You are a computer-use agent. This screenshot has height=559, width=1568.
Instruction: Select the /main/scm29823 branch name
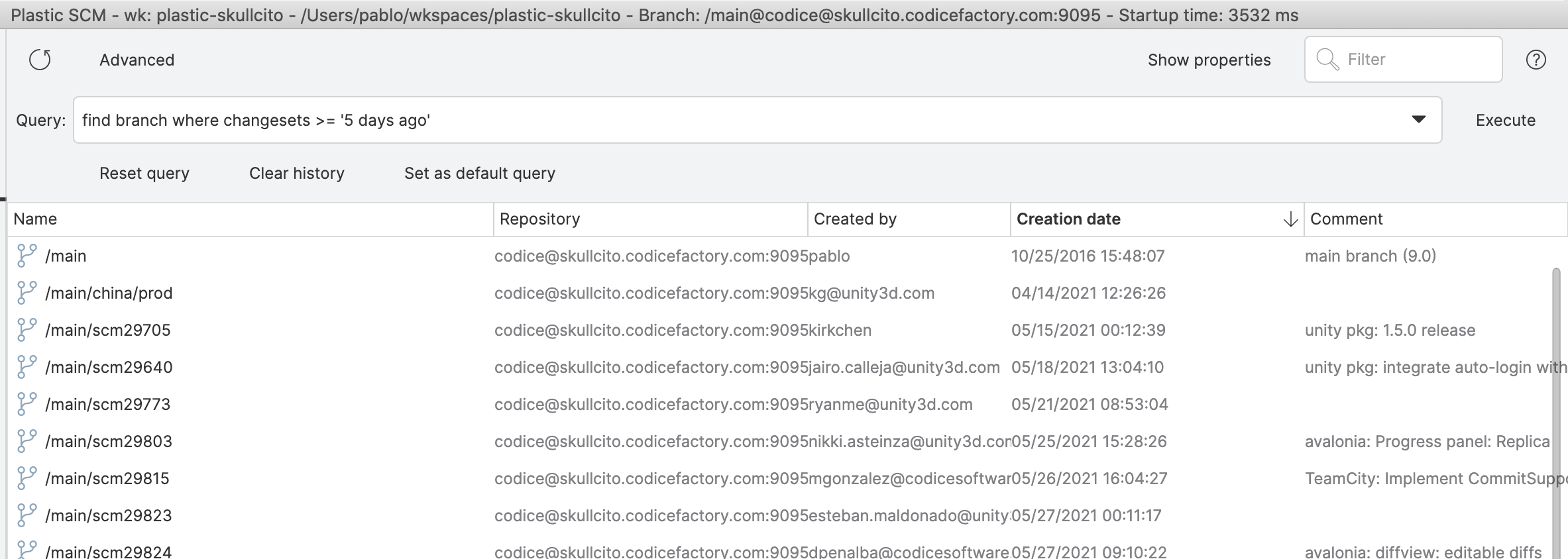click(109, 516)
